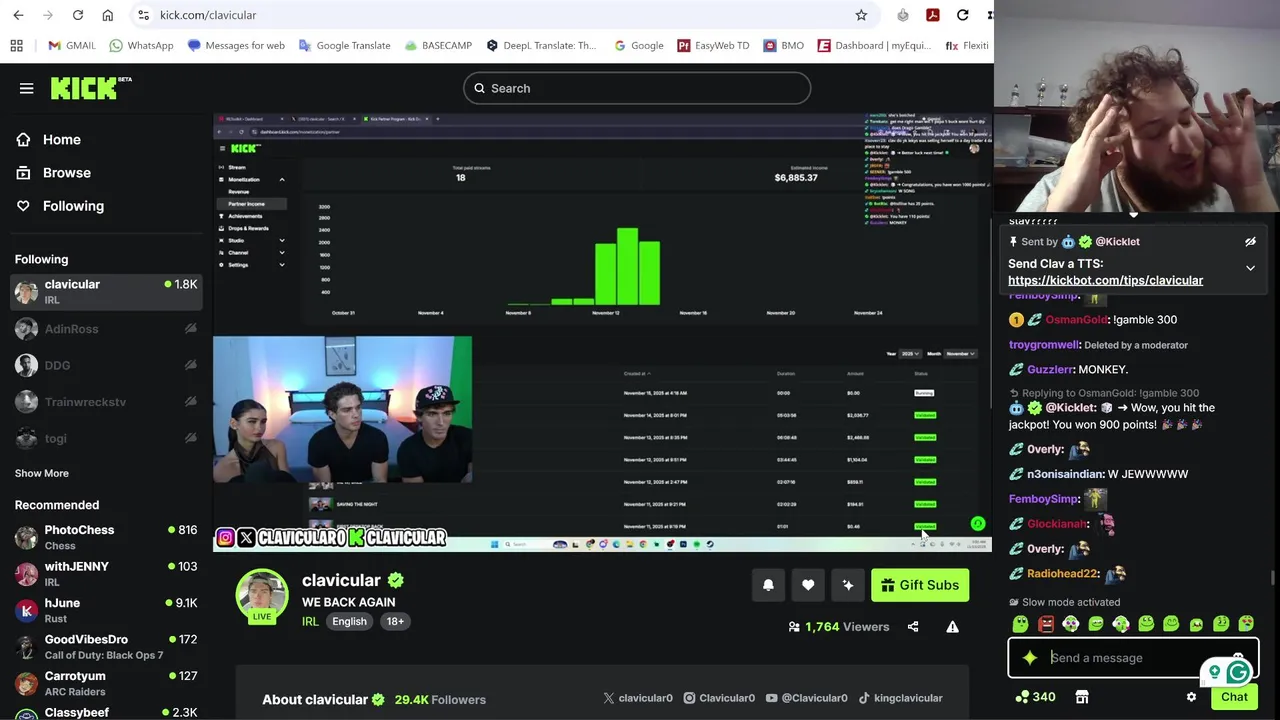This screenshot has width=1280, height=720.
Task: Toggle the heart follow button
Action: click(808, 585)
